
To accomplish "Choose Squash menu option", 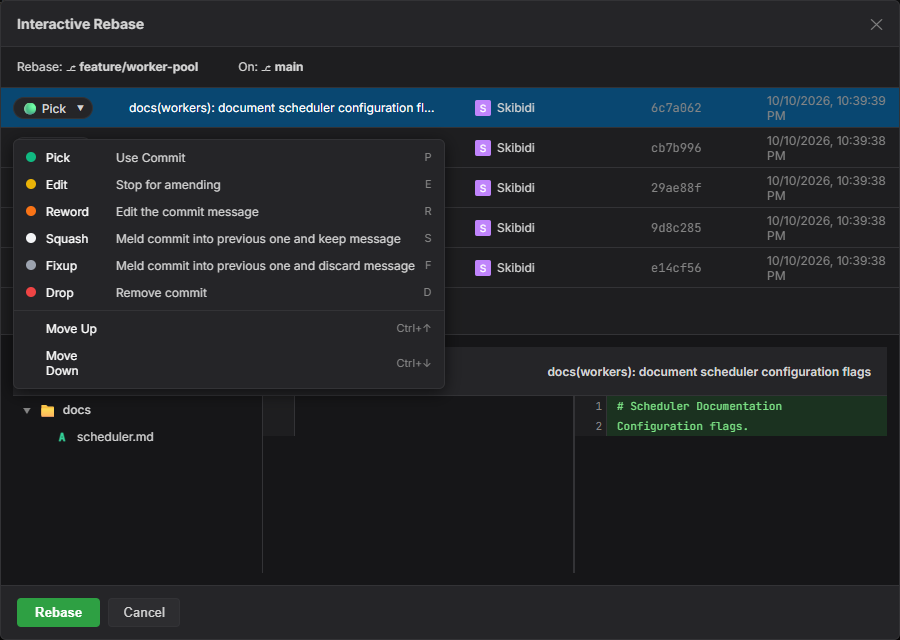I will pyautogui.click(x=228, y=239).
